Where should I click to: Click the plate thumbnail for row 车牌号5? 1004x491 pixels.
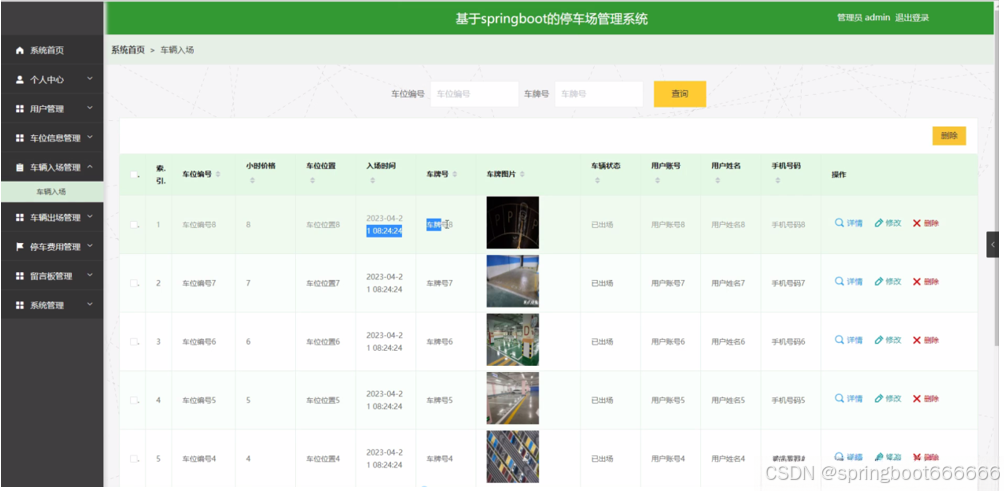[512, 398]
